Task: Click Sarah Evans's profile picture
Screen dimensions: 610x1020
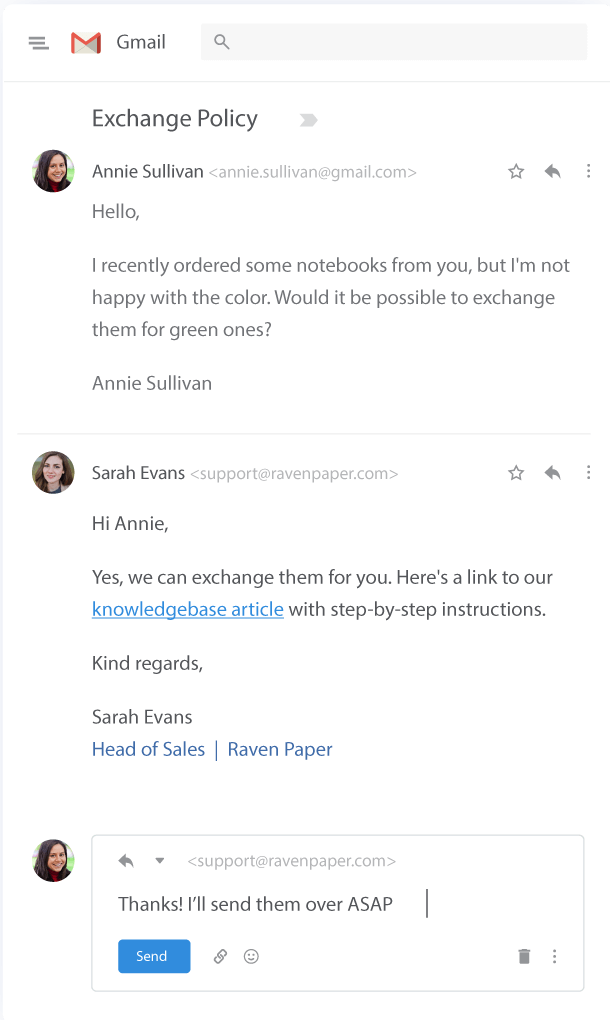Action: pos(53,472)
